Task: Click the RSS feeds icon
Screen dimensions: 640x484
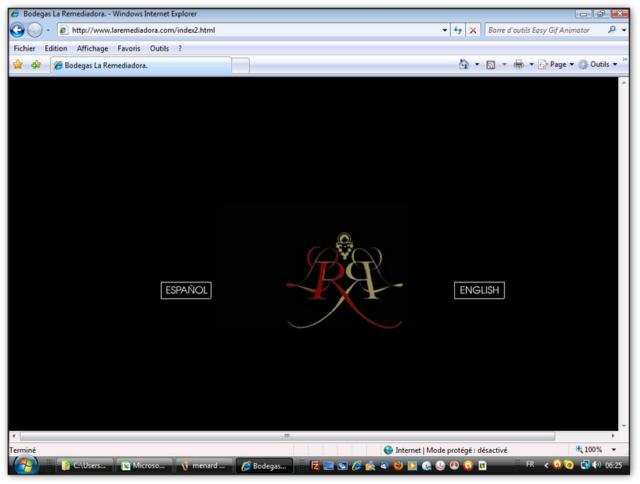Action: [x=491, y=64]
